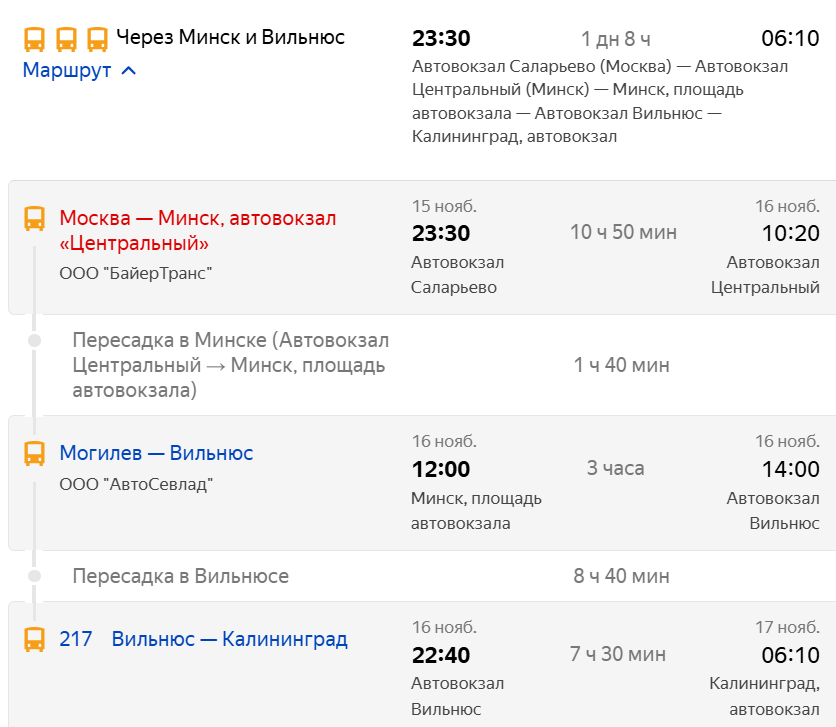Click the Пересадка в Вильнюсе row
The height and width of the screenshot is (727, 836).
(x=422, y=576)
